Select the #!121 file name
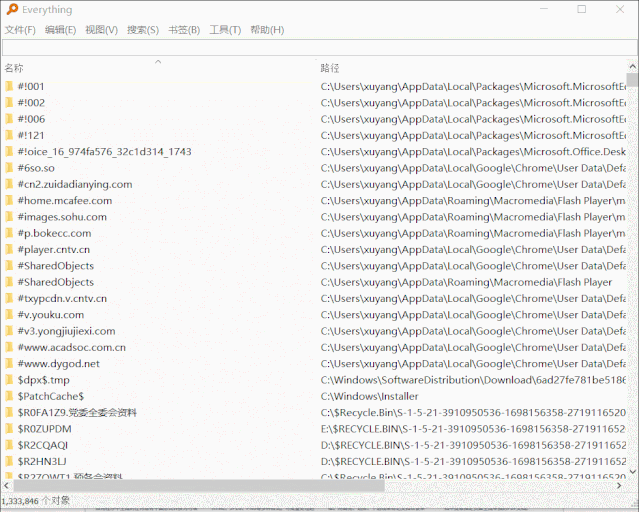The width and height of the screenshot is (639, 512). tap(31, 135)
